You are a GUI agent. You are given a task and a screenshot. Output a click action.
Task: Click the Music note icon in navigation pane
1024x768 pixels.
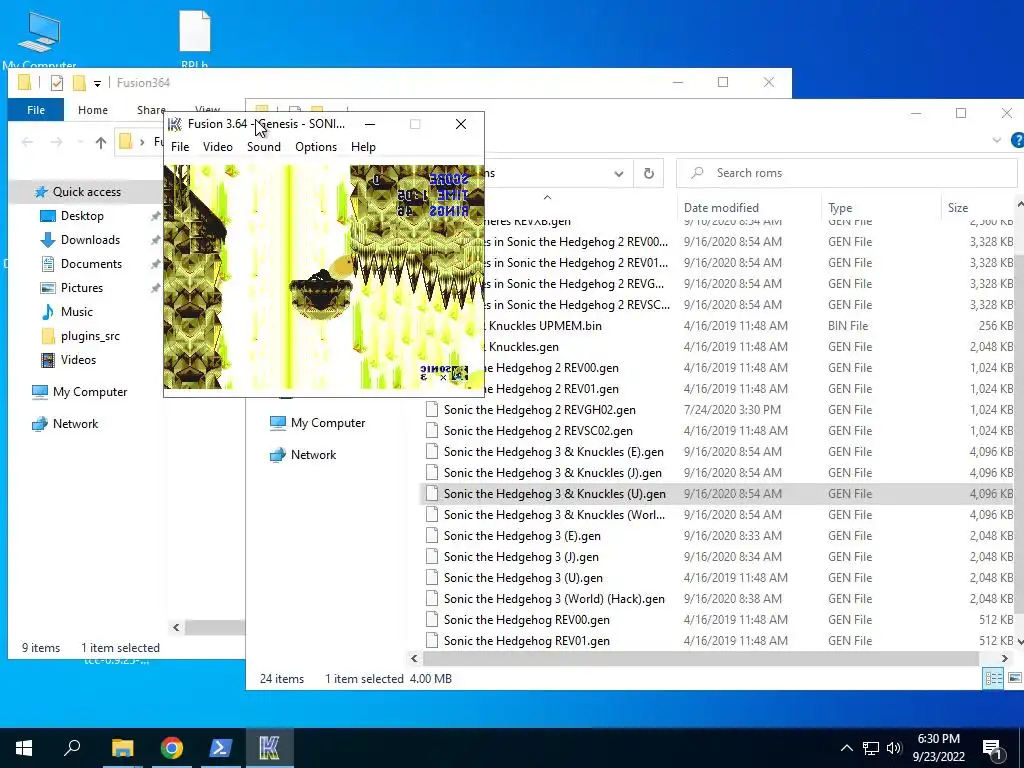pyautogui.click(x=48, y=312)
